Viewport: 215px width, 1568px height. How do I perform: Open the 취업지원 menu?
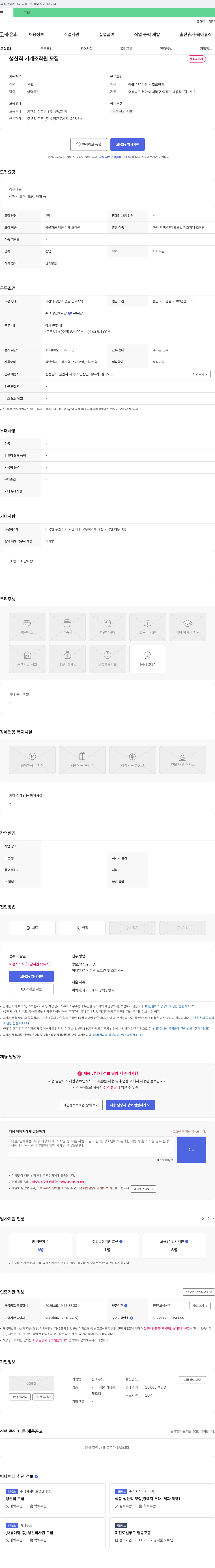(71, 35)
